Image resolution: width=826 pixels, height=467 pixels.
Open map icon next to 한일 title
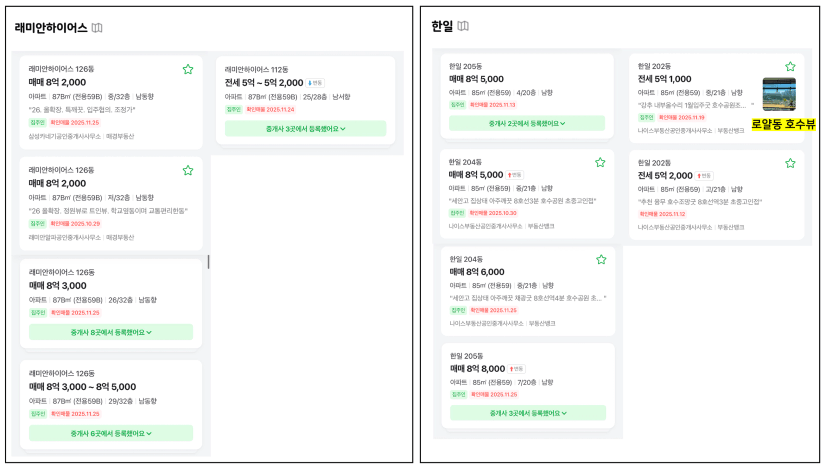click(x=463, y=26)
